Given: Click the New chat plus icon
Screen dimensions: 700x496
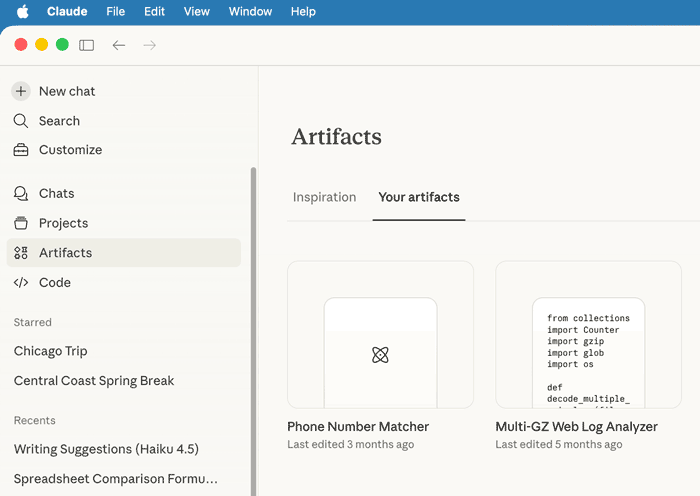Looking at the screenshot, I should click(21, 91).
